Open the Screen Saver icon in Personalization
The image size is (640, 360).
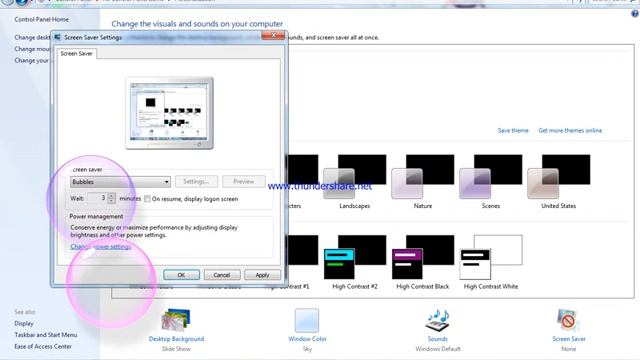pos(568,320)
